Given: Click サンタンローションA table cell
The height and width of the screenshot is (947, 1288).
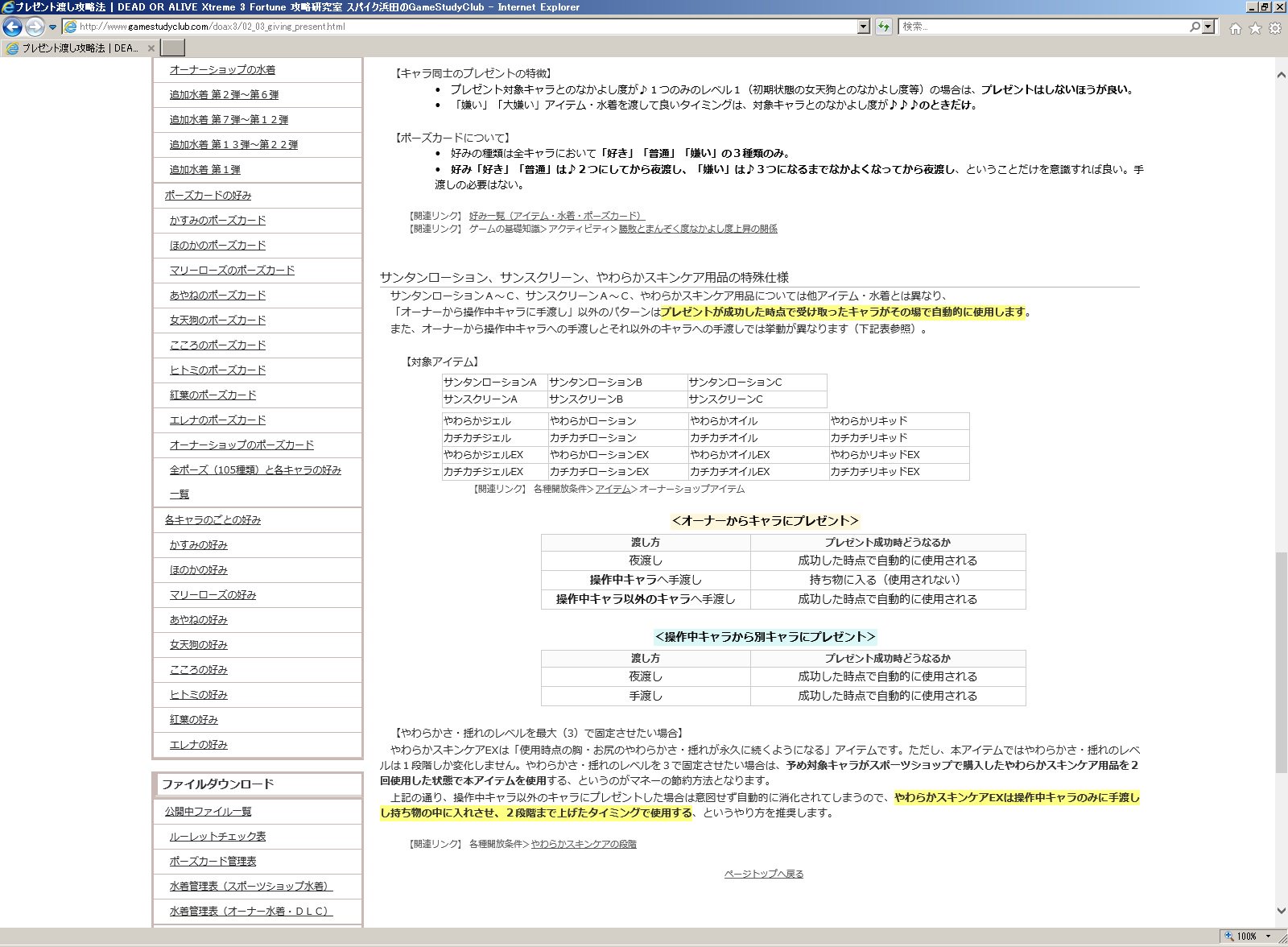Looking at the screenshot, I should [x=494, y=383].
